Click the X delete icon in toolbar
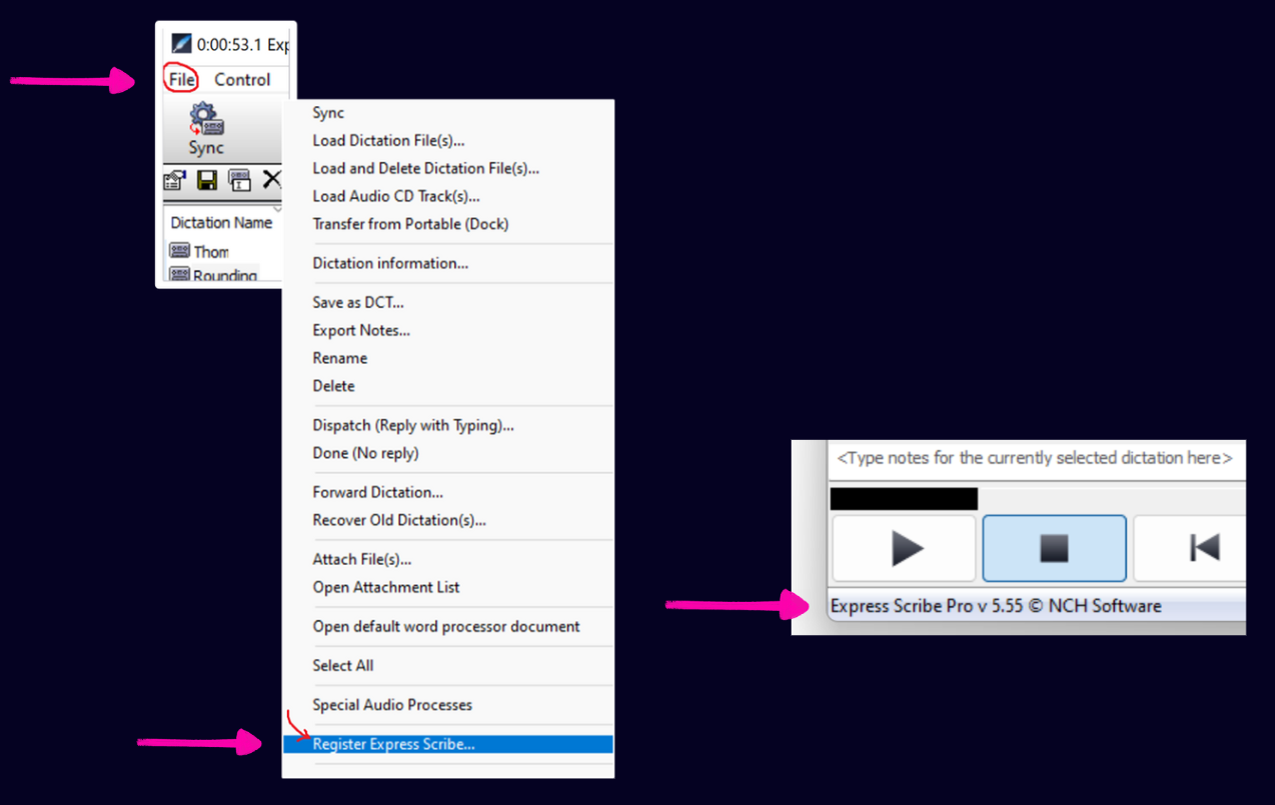The height and width of the screenshot is (805, 1275). pyautogui.click(x=271, y=180)
